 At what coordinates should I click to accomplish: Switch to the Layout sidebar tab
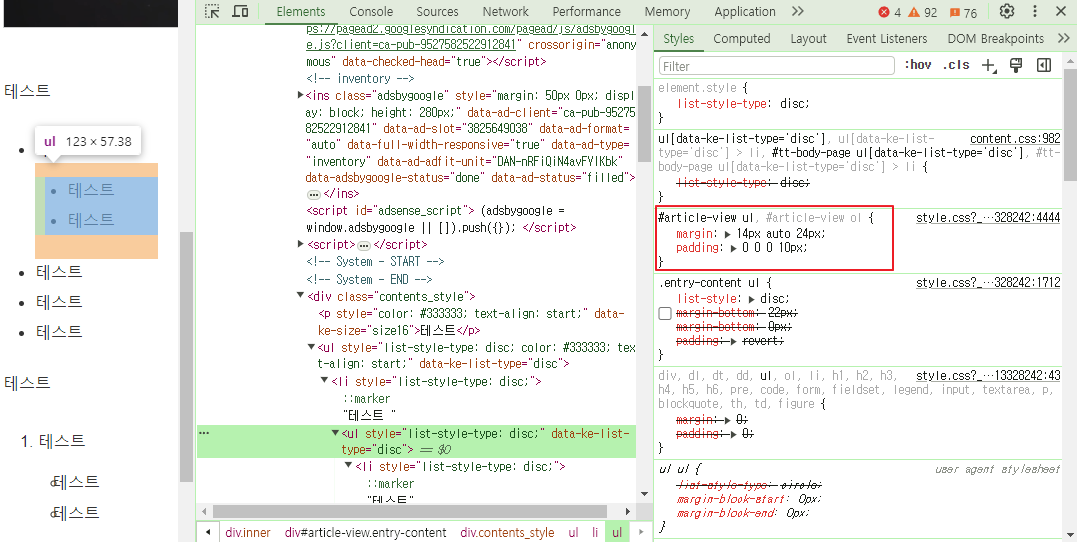(x=808, y=38)
